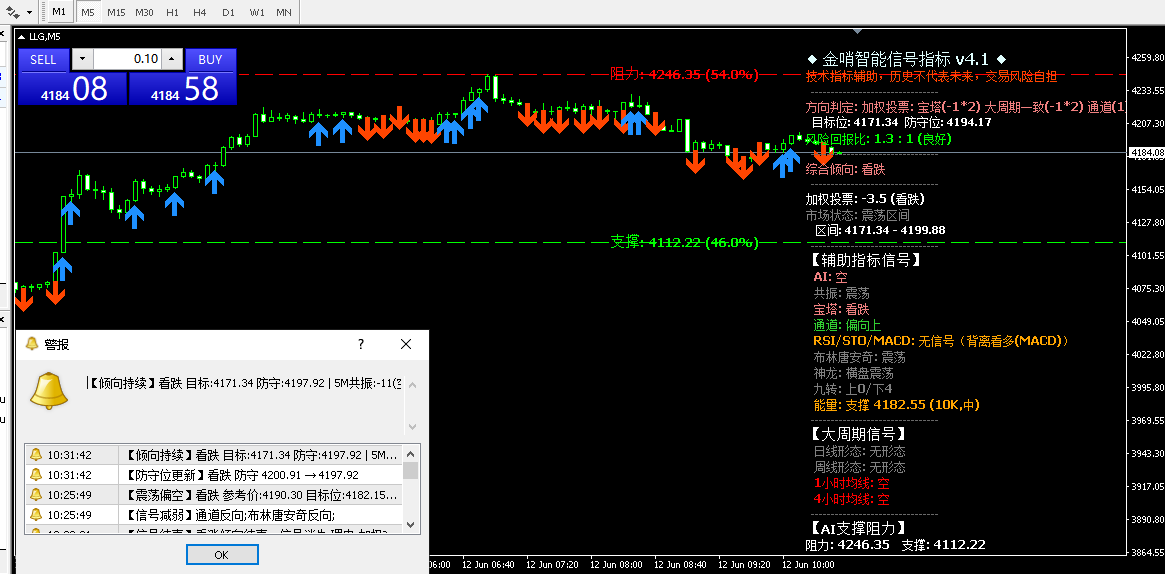Viewport: 1165px width, 574px height.
Task: Click time axis label 12 Jun 08:00
Action: pos(616,565)
